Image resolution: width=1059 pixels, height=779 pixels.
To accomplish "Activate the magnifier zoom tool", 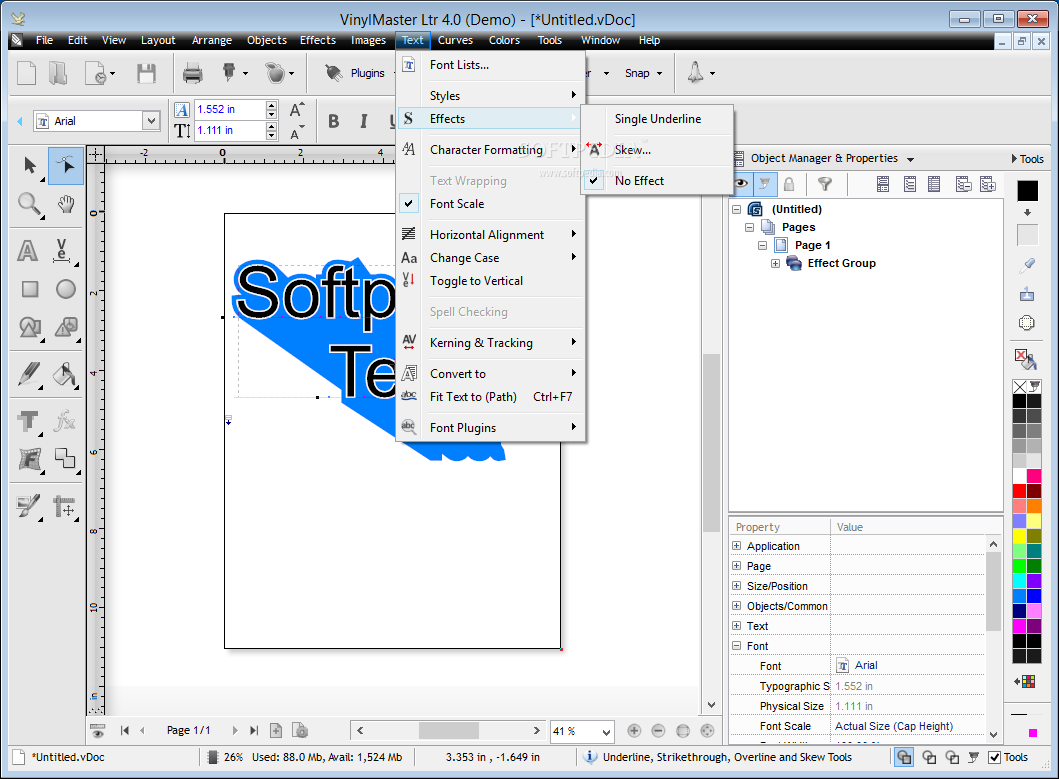I will pos(30,204).
